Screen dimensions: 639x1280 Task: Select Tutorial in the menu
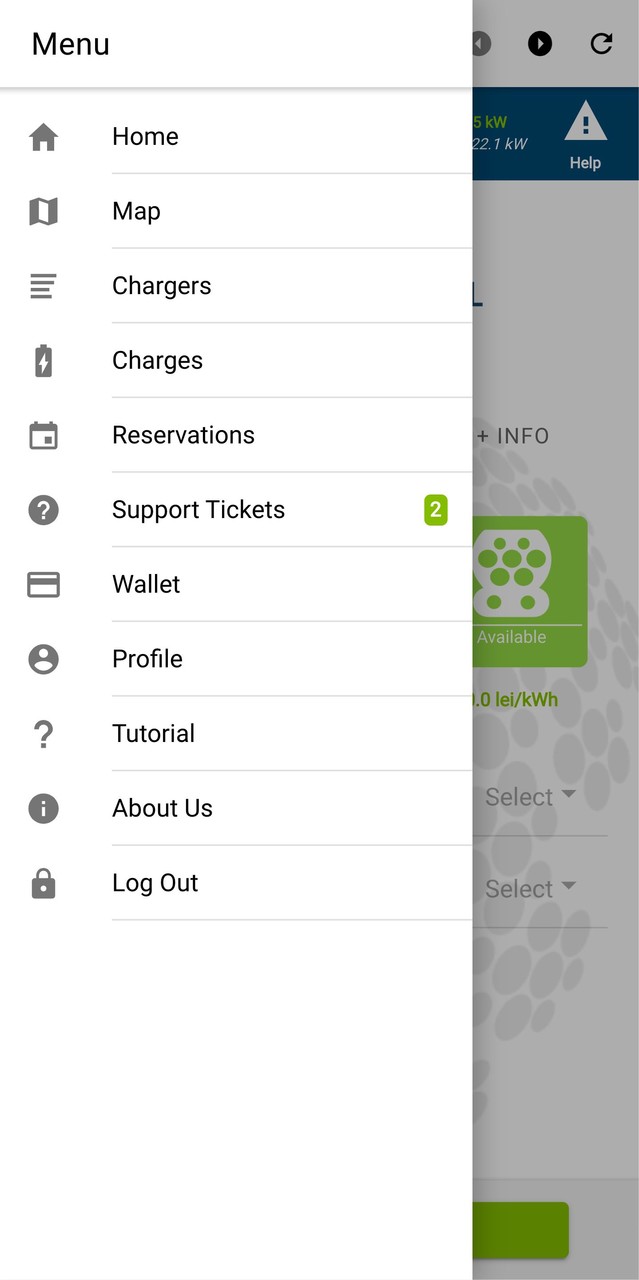tap(153, 733)
